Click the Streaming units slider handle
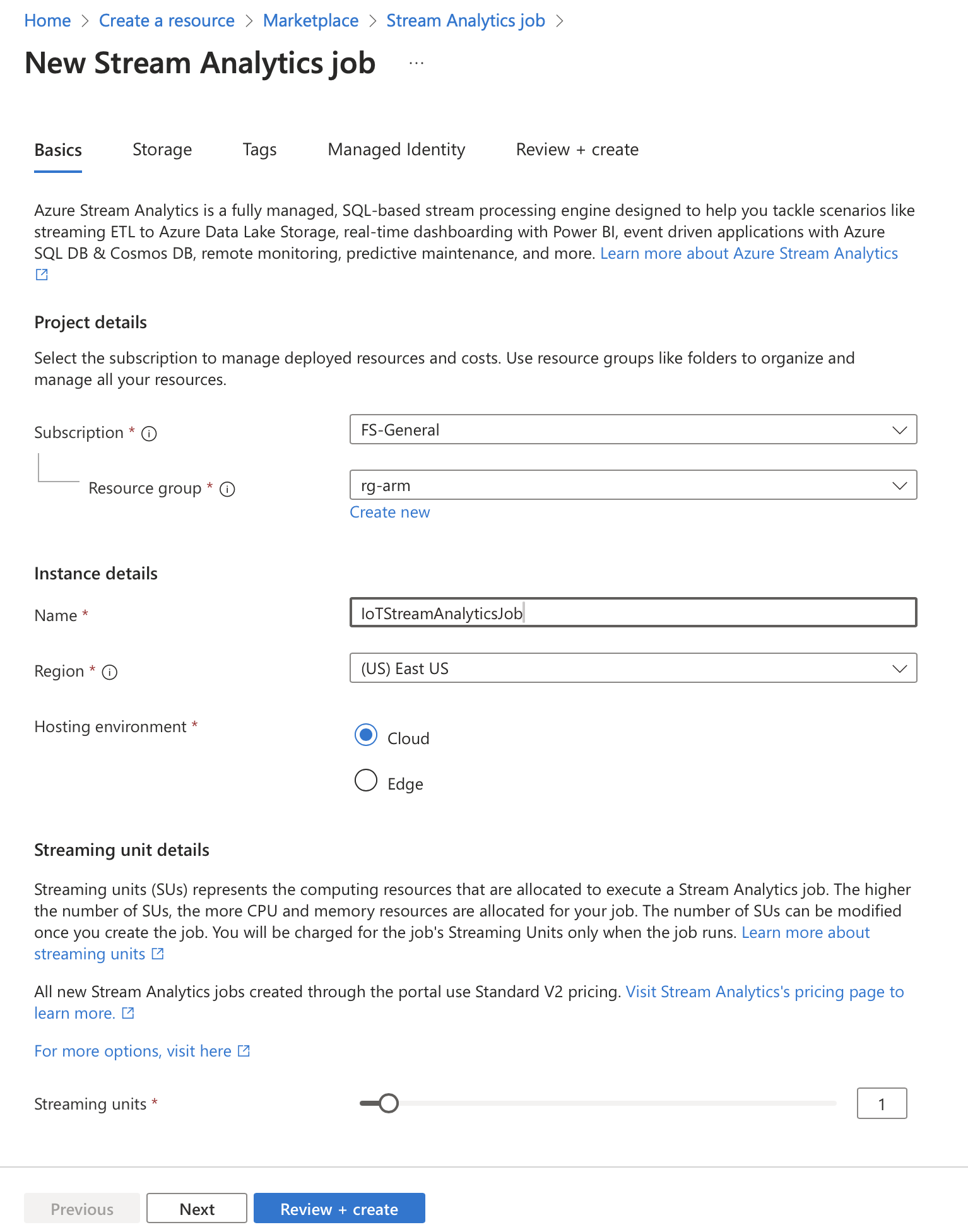Image resolution: width=968 pixels, height=1232 pixels. click(x=389, y=1103)
